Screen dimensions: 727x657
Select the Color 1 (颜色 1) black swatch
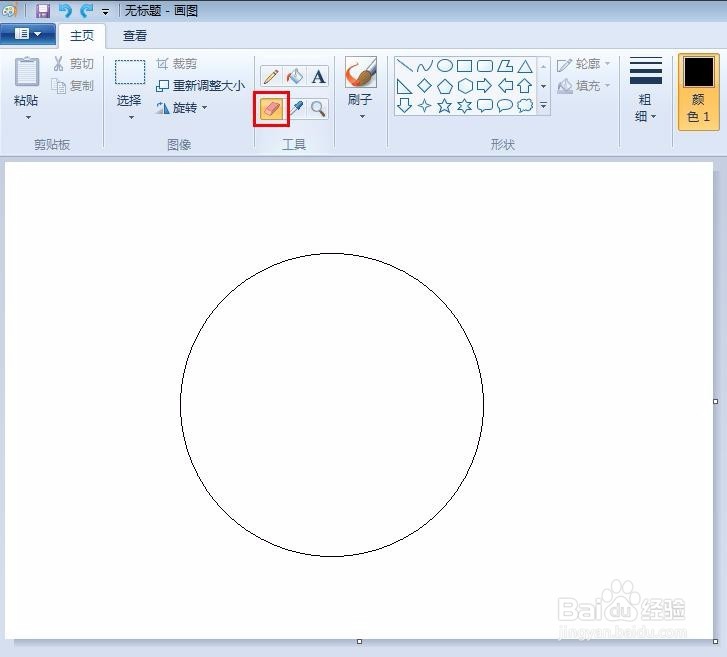tap(698, 92)
